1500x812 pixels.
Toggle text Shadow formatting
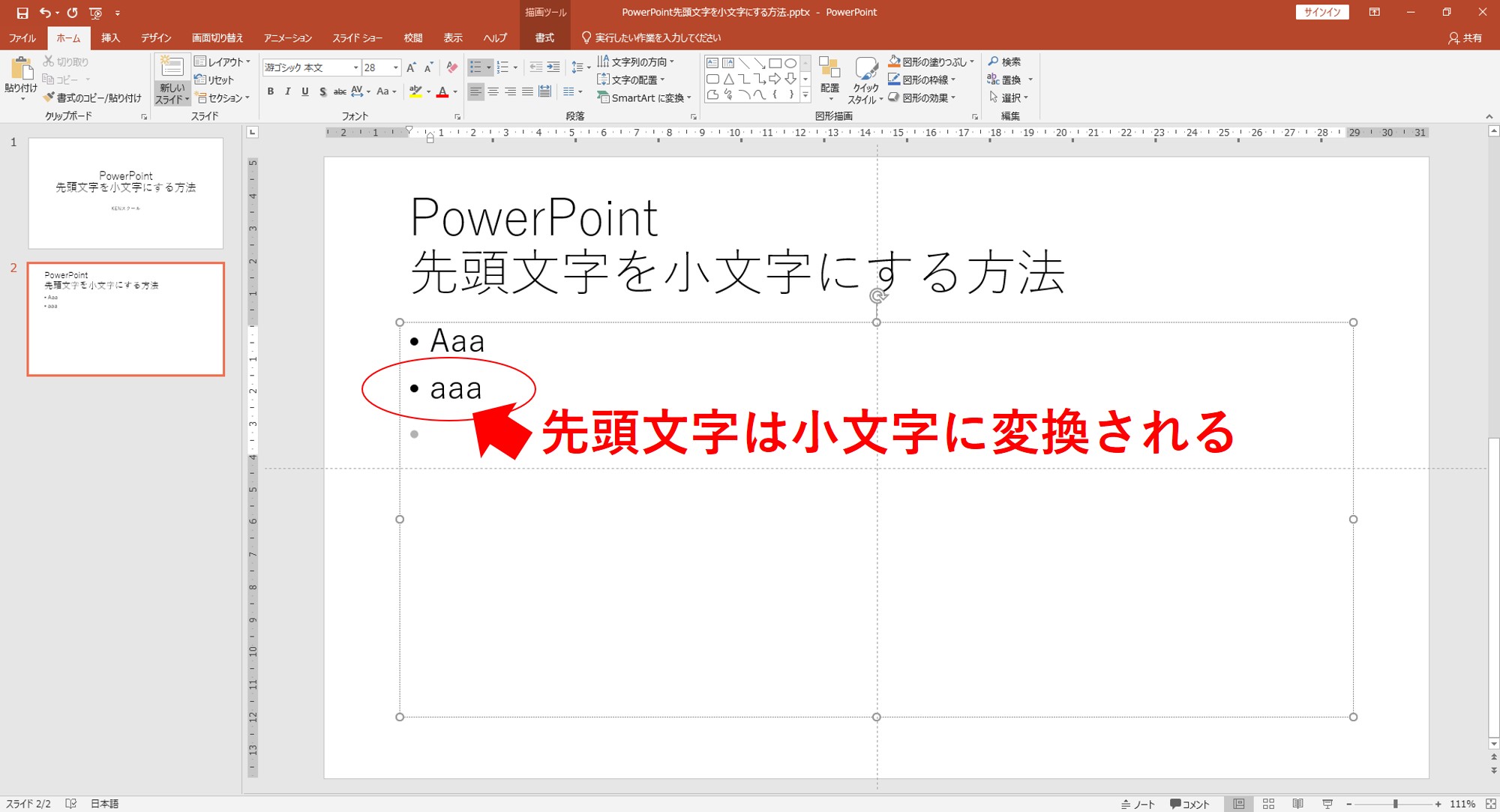322,91
